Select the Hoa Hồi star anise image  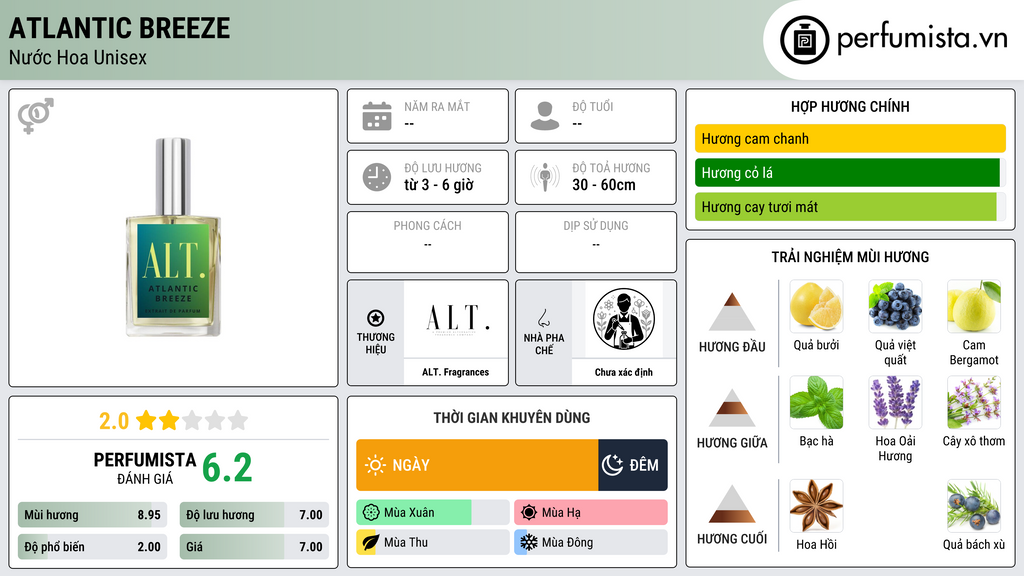point(816,506)
